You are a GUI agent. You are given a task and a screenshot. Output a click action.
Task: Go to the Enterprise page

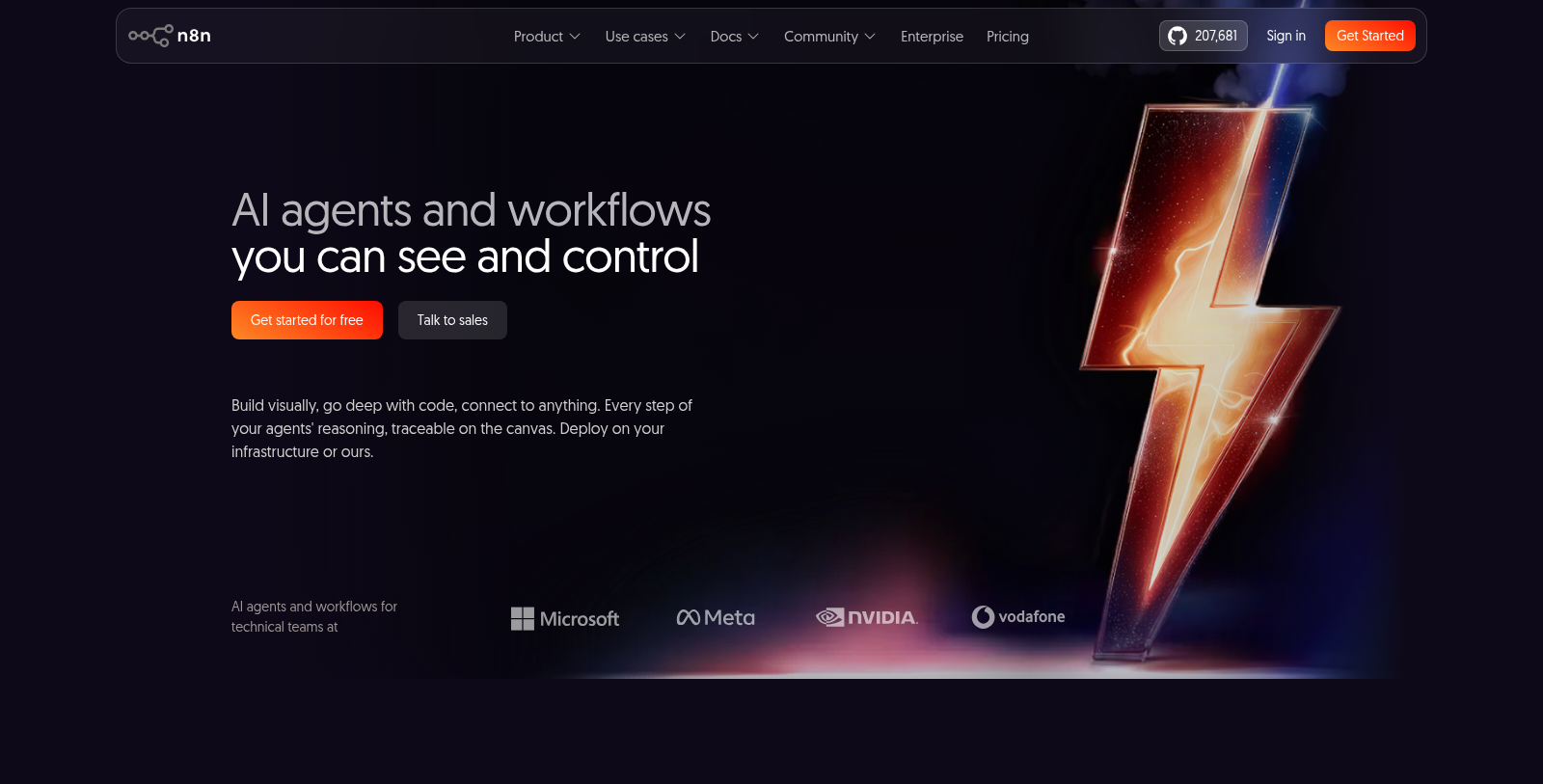tap(932, 37)
